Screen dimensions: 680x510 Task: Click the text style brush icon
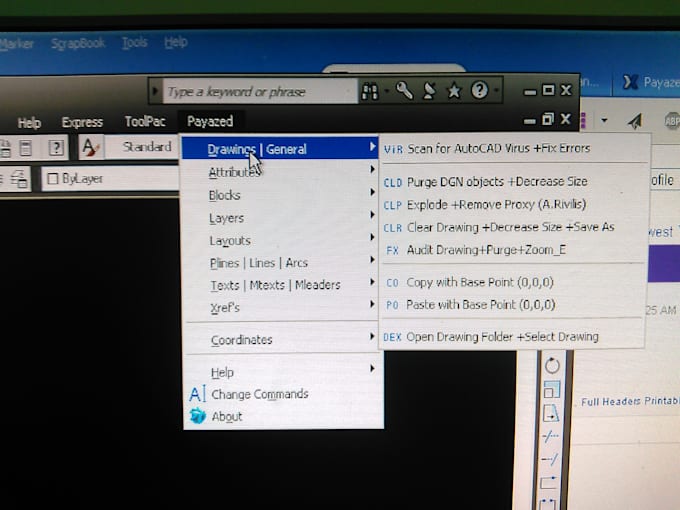coord(90,147)
